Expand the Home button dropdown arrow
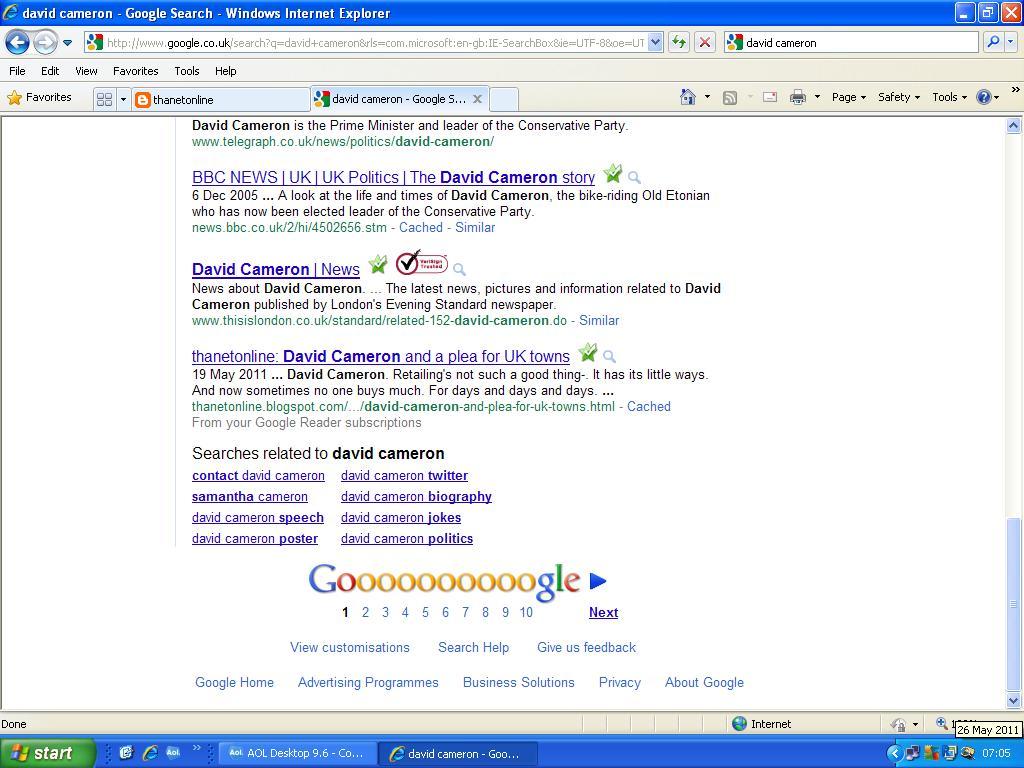 coord(707,97)
